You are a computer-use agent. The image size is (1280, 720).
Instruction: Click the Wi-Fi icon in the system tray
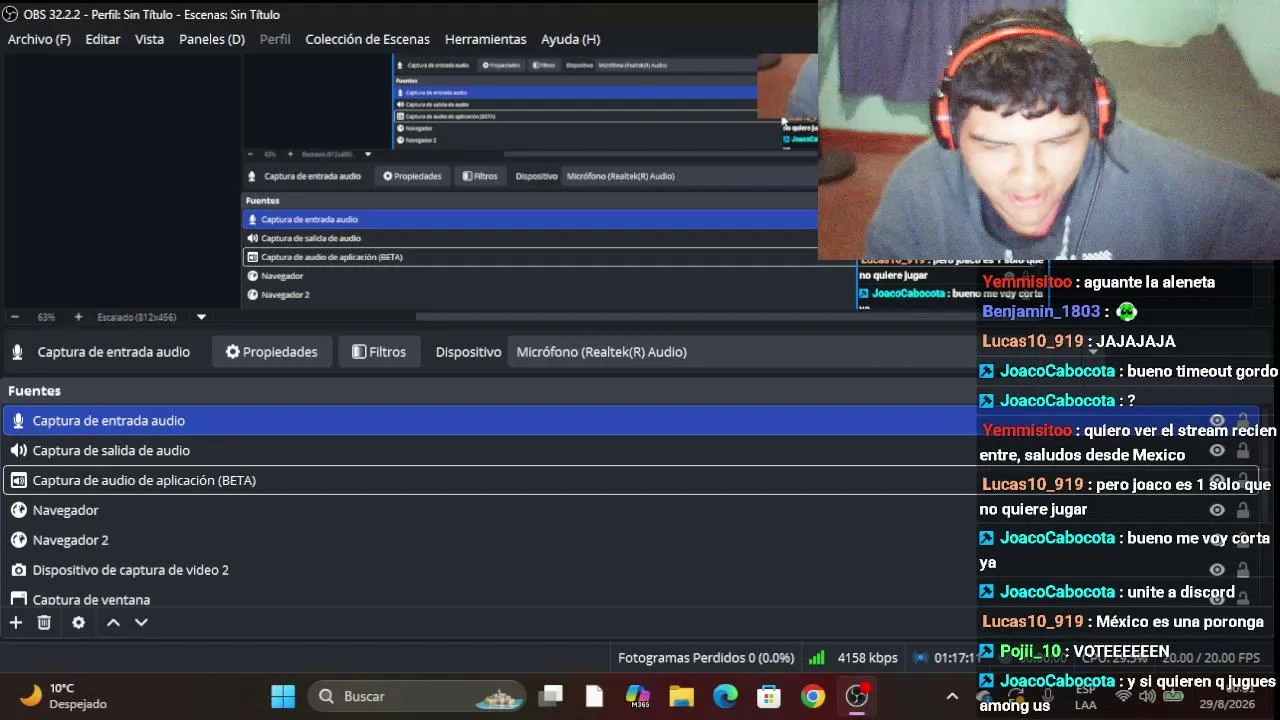[1123, 696]
